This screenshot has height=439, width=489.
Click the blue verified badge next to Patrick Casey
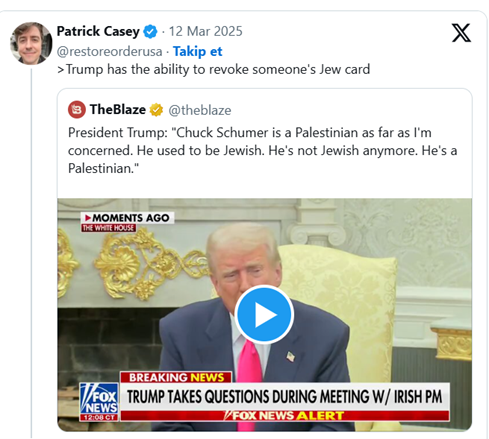150,32
